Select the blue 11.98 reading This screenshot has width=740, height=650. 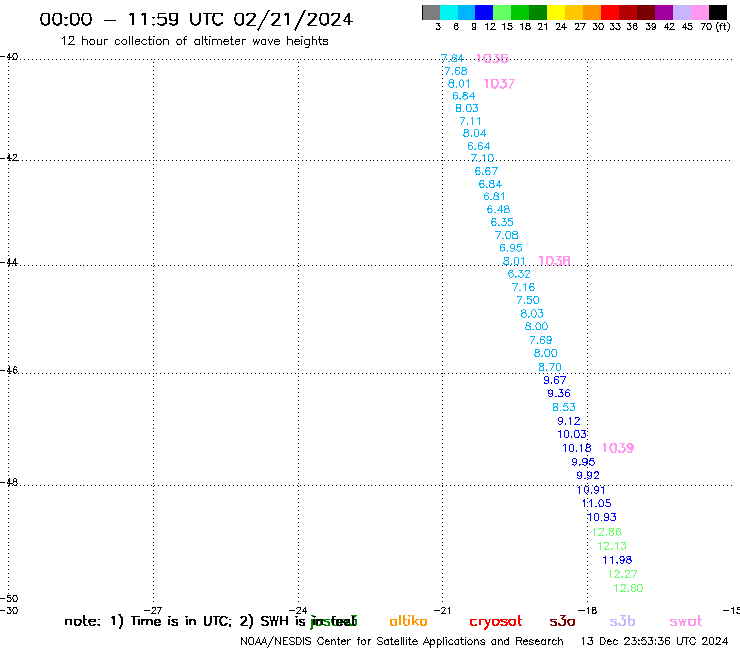click(617, 560)
